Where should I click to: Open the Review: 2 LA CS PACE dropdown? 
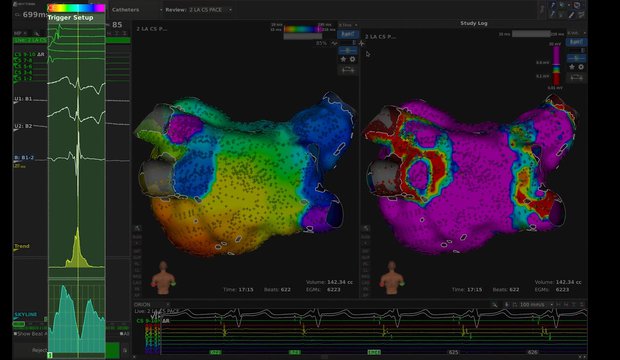pos(199,9)
